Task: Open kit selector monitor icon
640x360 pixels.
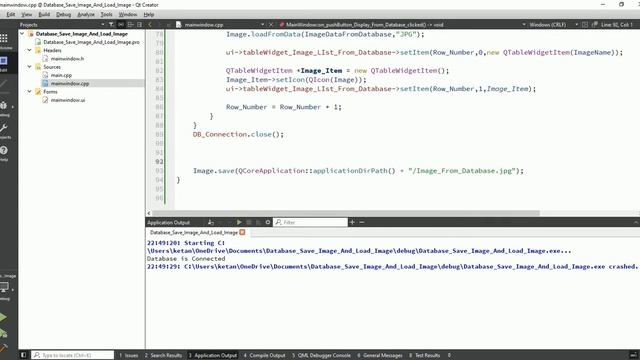Action: click(x=4, y=287)
